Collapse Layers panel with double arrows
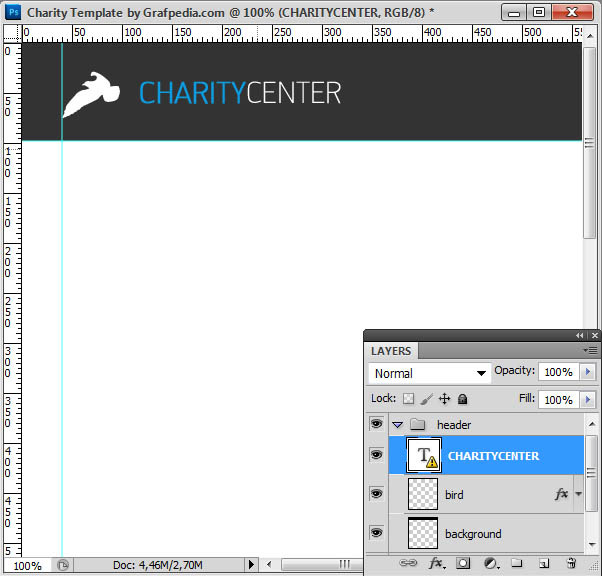The height and width of the screenshot is (576, 602). (579, 336)
